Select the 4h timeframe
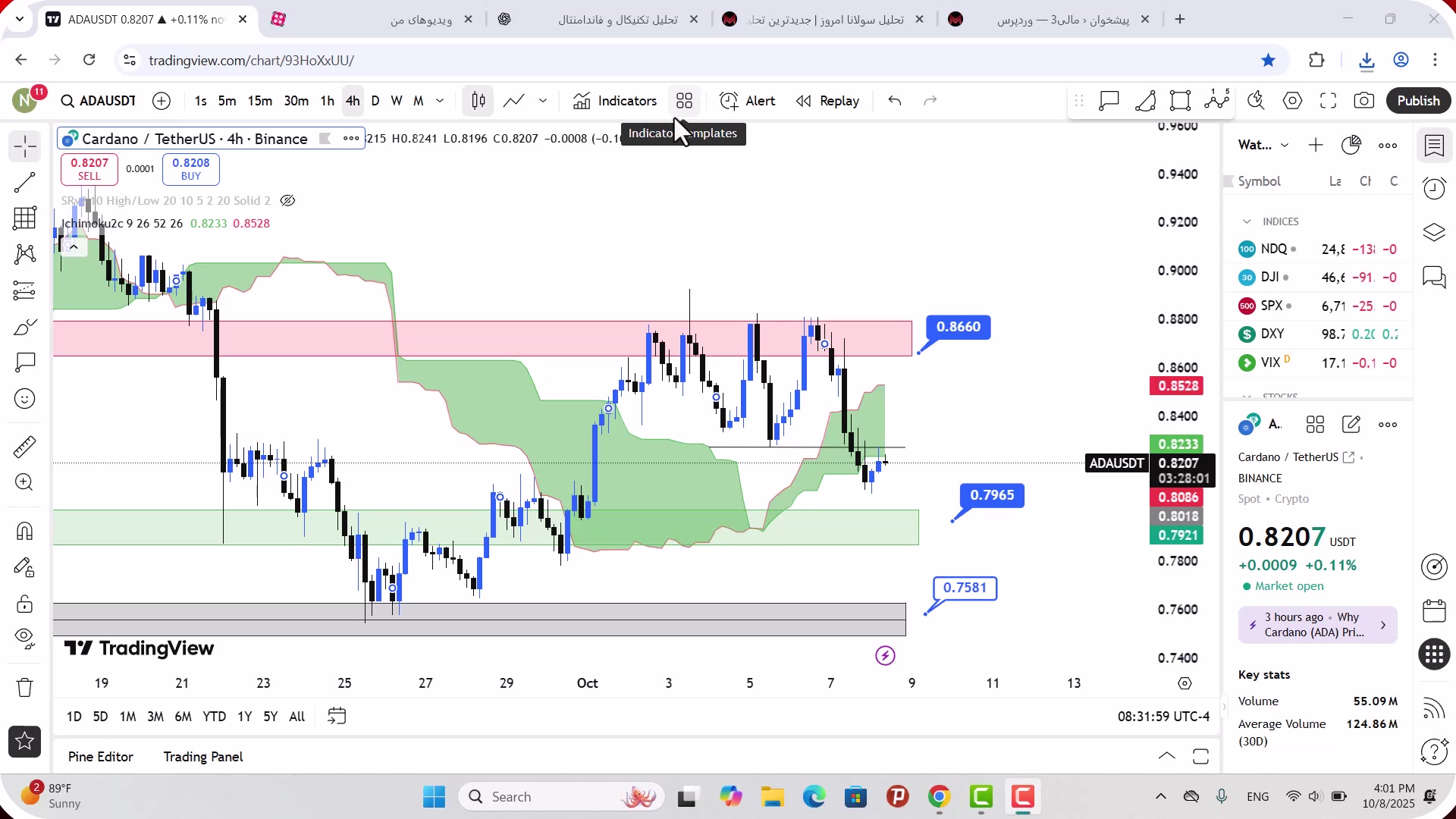The width and height of the screenshot is (1456, 819). click(353, 101)
